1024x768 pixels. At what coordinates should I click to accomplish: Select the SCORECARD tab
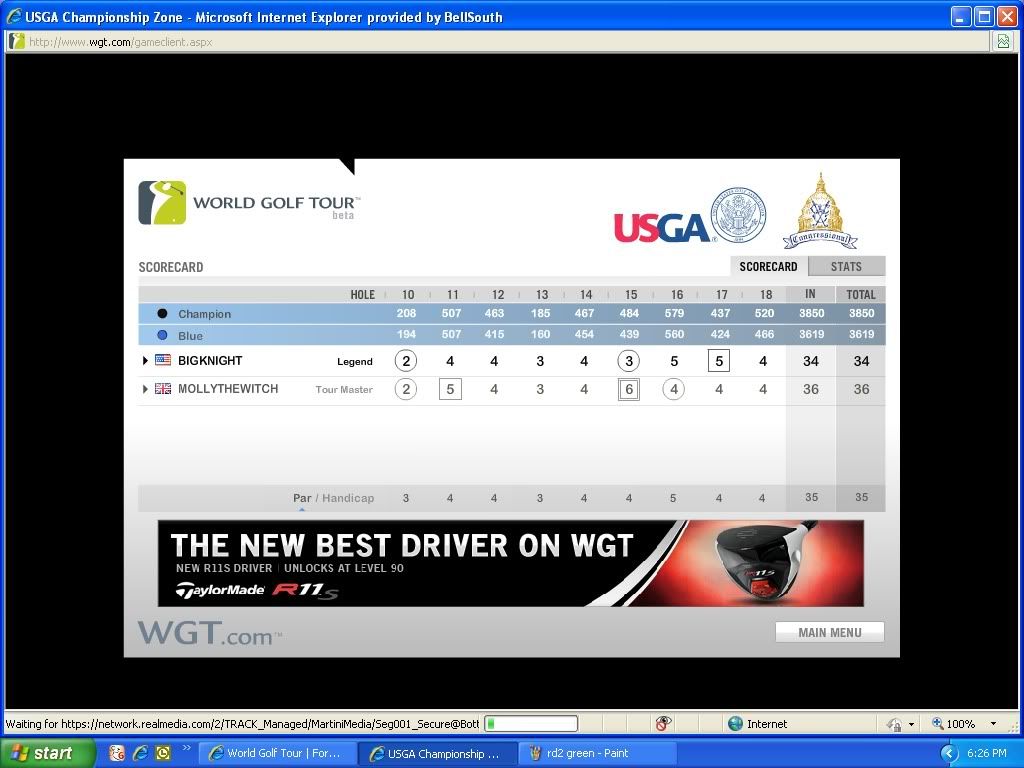click(768, 267)
